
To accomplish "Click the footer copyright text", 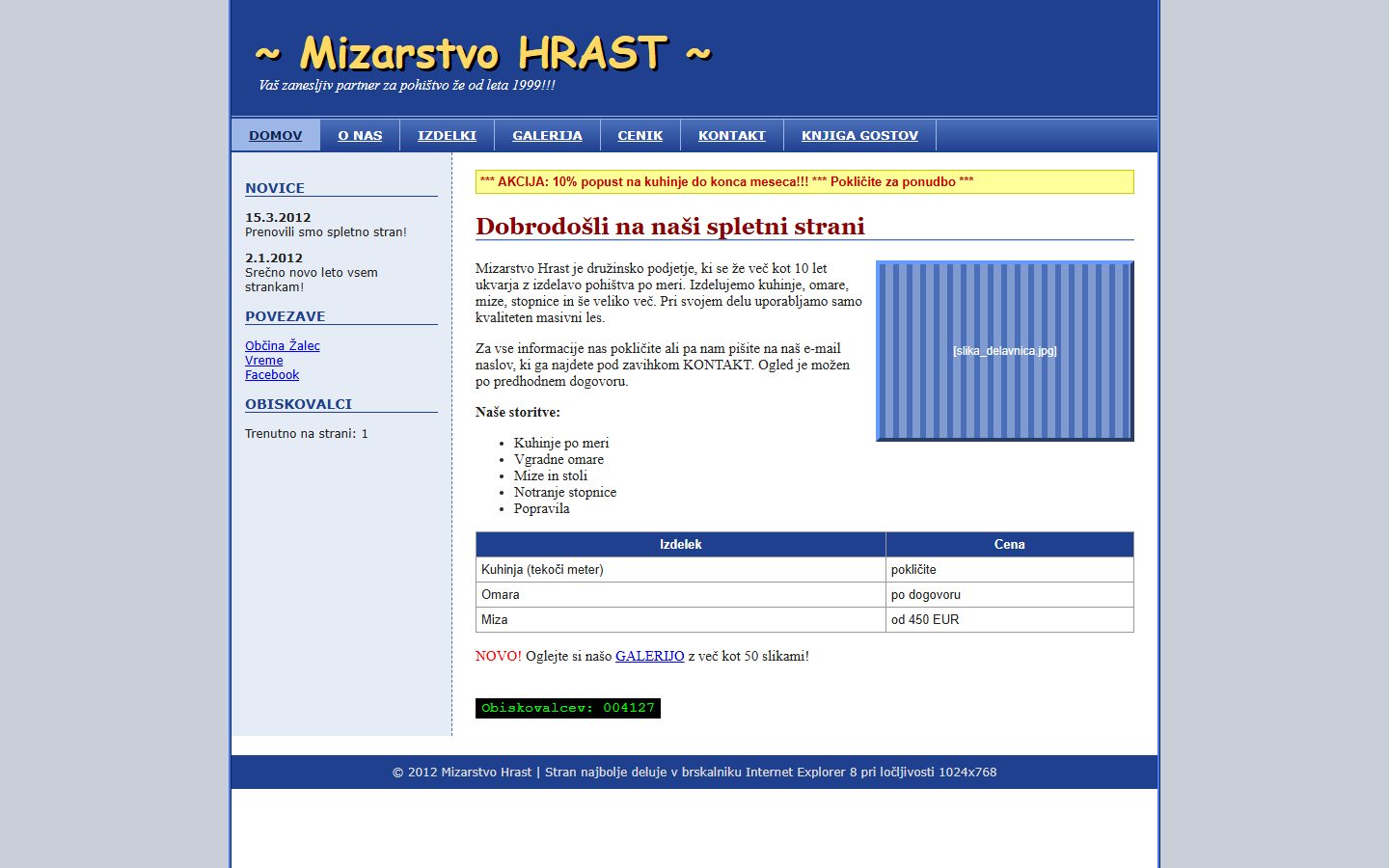I will 694,772.
